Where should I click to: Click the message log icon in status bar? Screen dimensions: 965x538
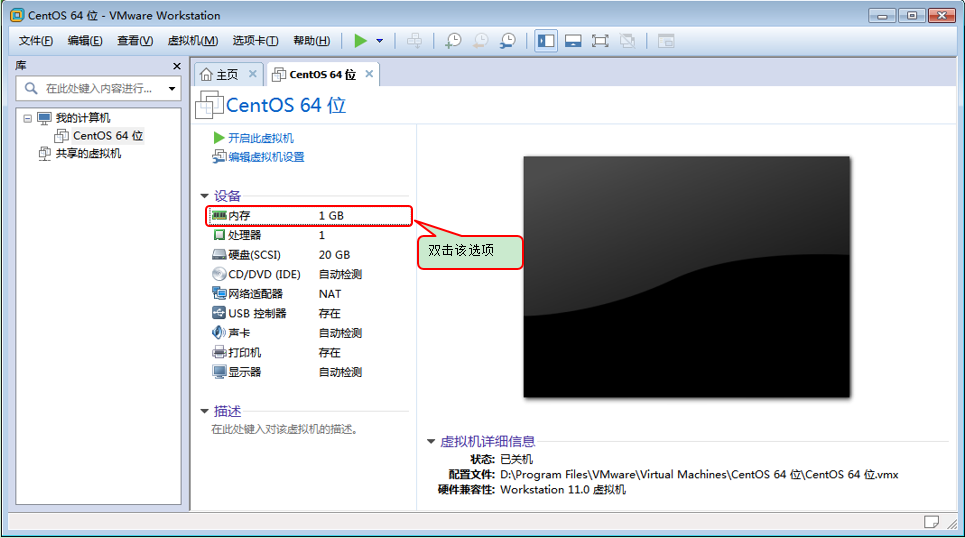point(931,522)
